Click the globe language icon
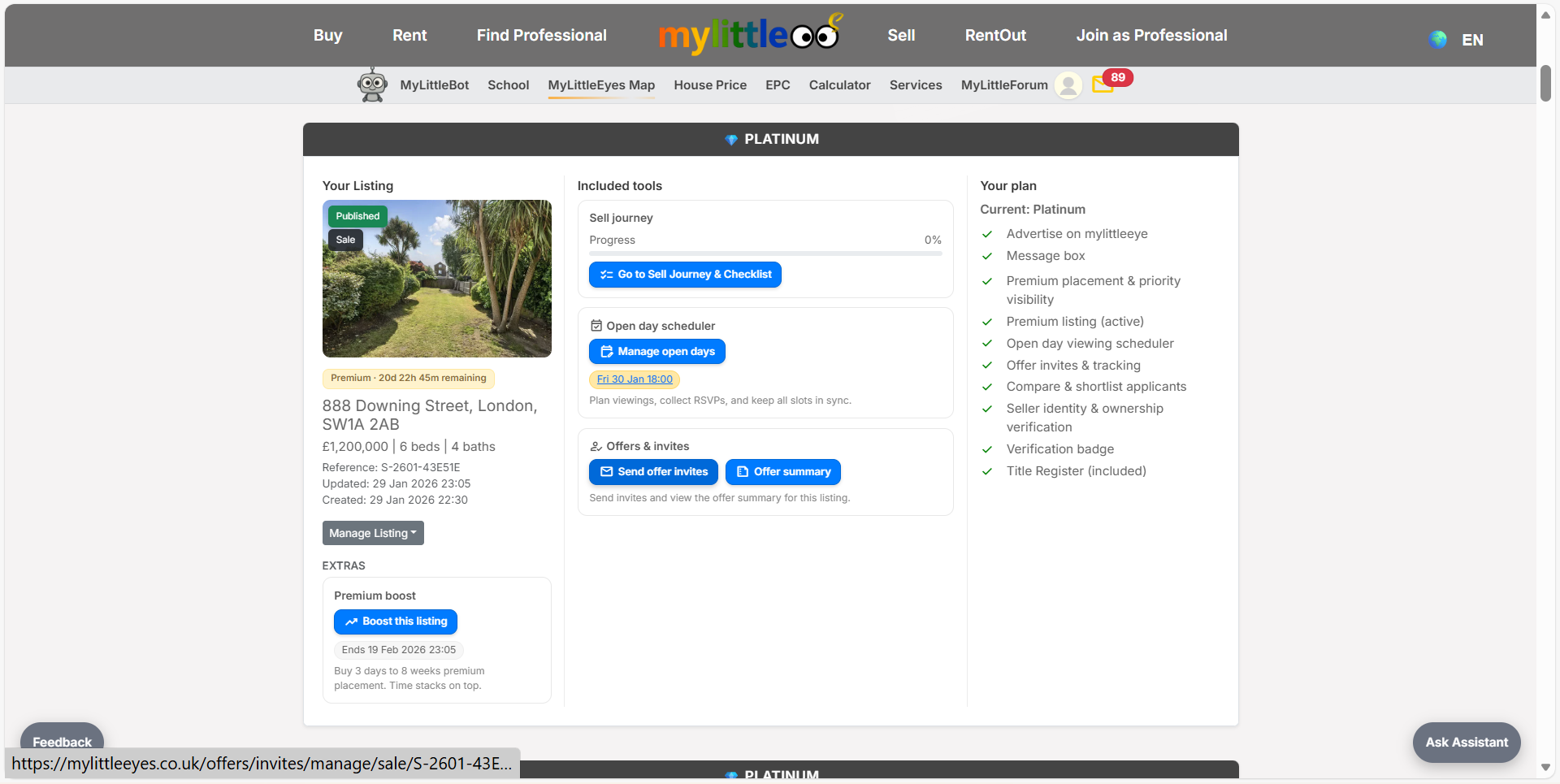This screenshot has height=784, width=1560. coord(1437,39)
